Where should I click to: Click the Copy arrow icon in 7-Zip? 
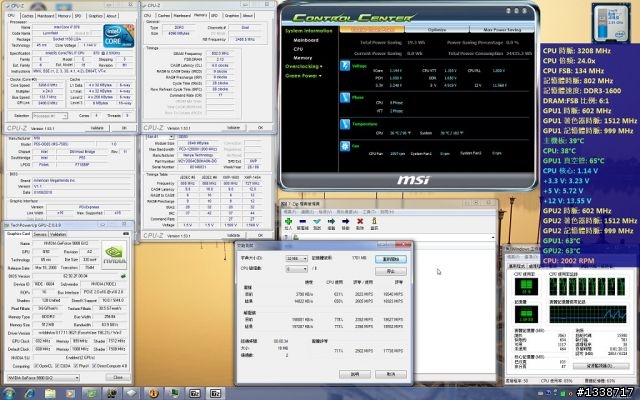click(x=331, y=221)
